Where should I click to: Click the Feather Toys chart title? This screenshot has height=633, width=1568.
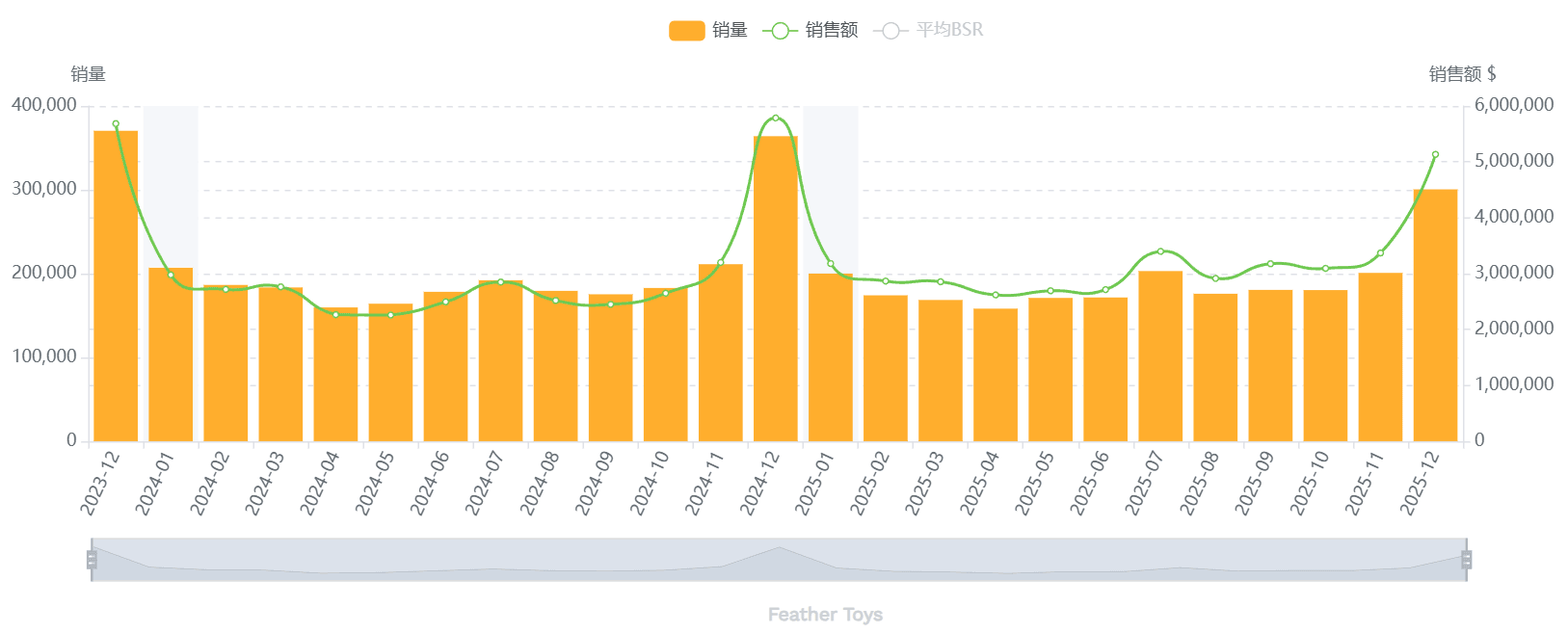(825, 615)
